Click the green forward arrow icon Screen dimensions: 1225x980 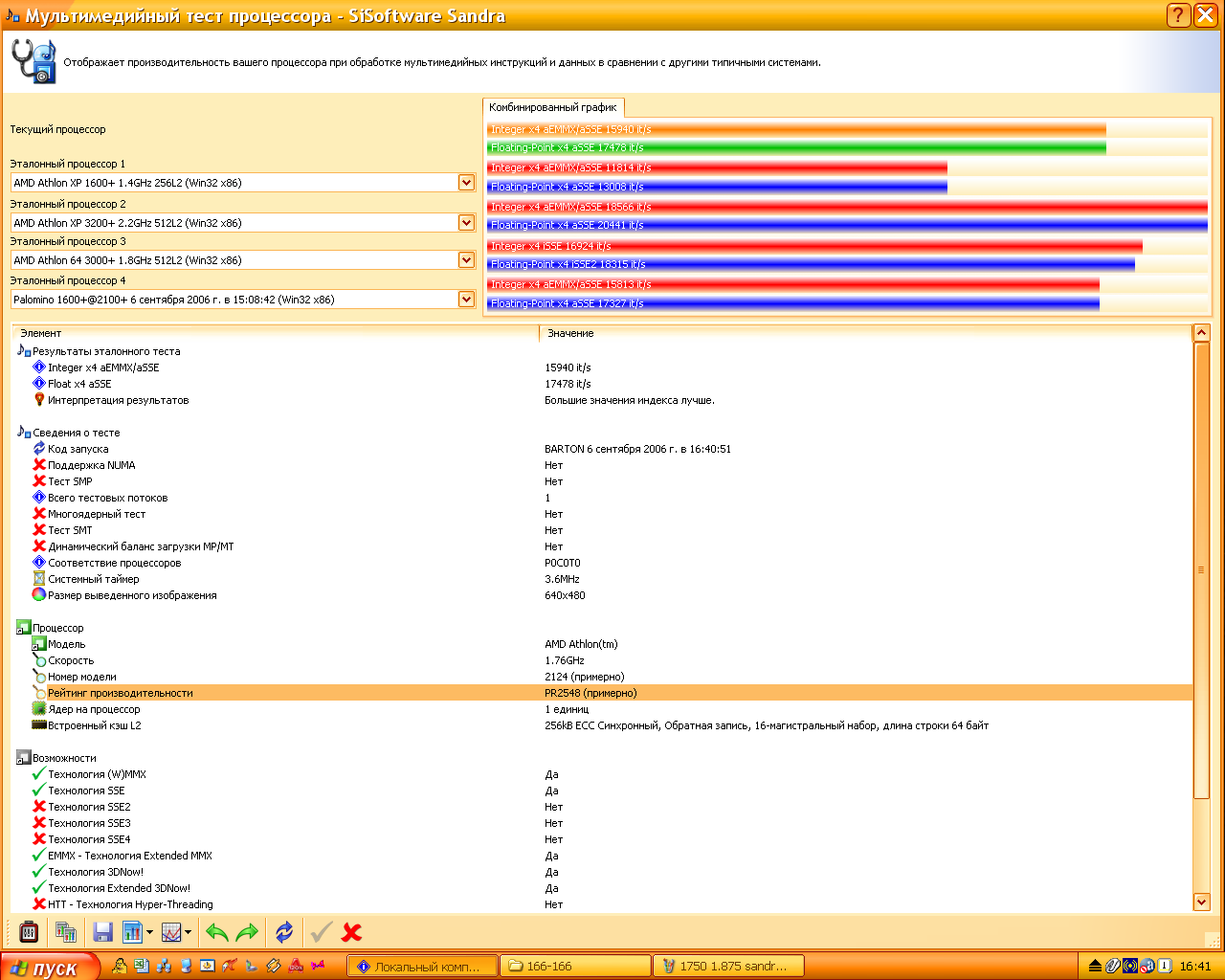[x=247, y=931]
